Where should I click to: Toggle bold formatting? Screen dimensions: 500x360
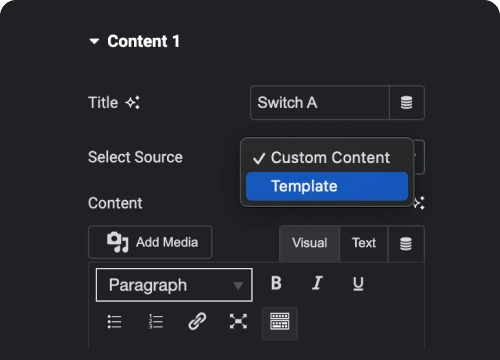276,284
